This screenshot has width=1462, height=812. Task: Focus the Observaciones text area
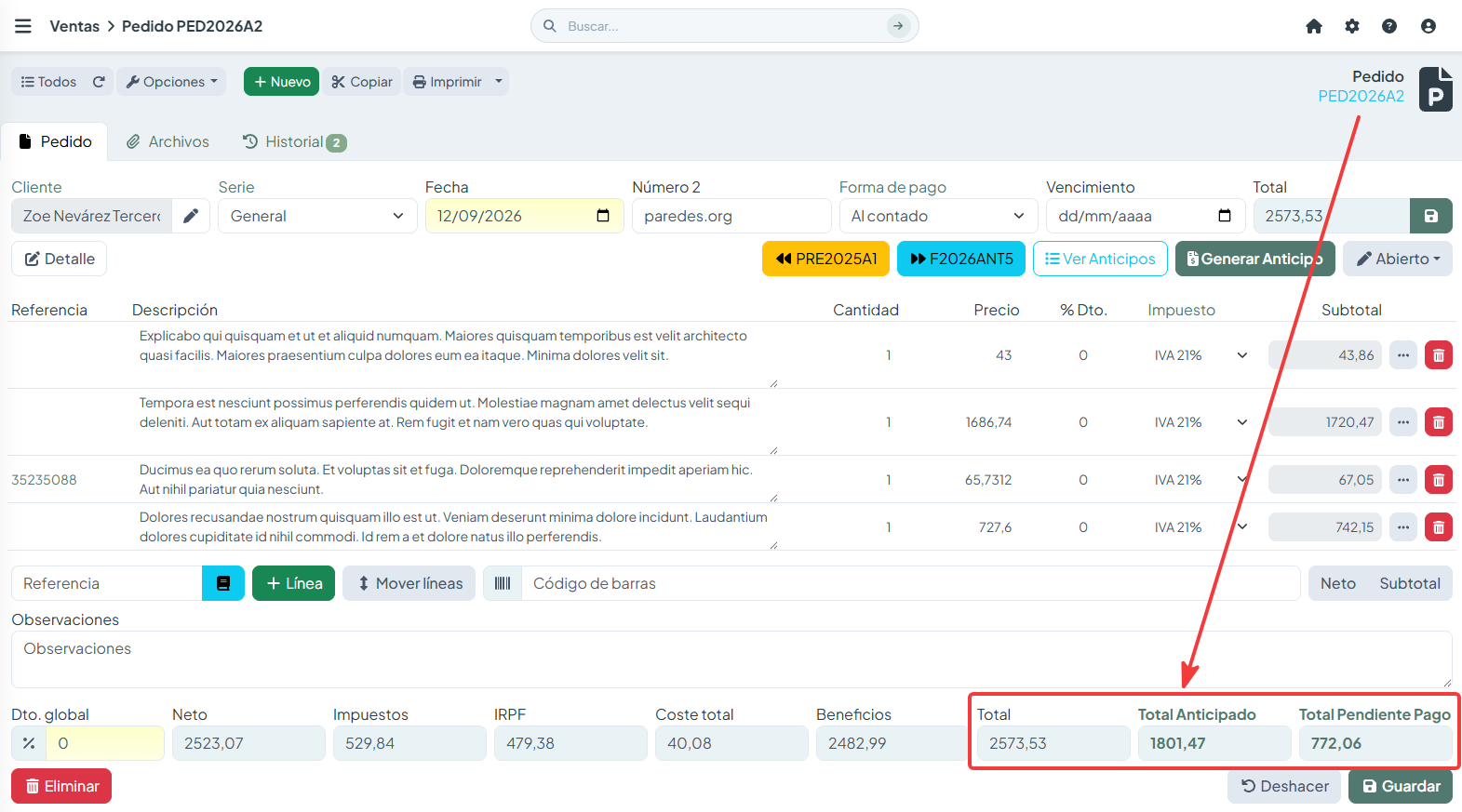pos(731,659)
